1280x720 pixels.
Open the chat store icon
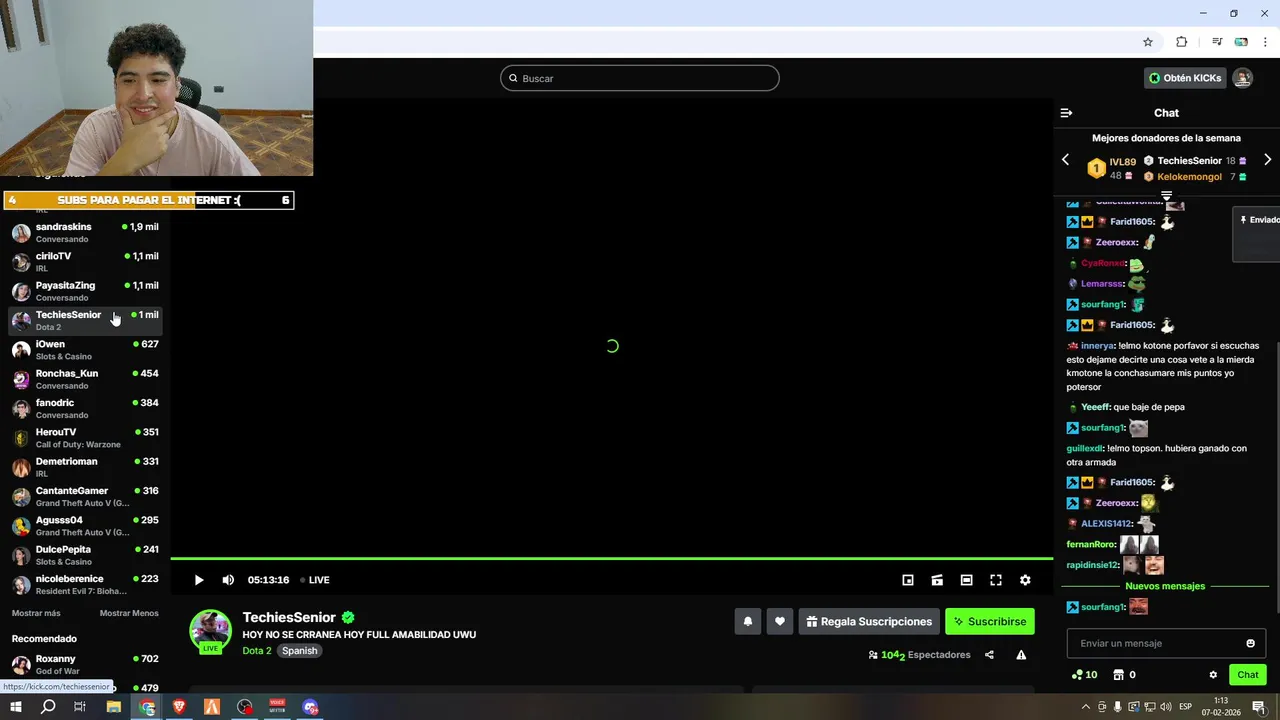[x=1124, y=675]
